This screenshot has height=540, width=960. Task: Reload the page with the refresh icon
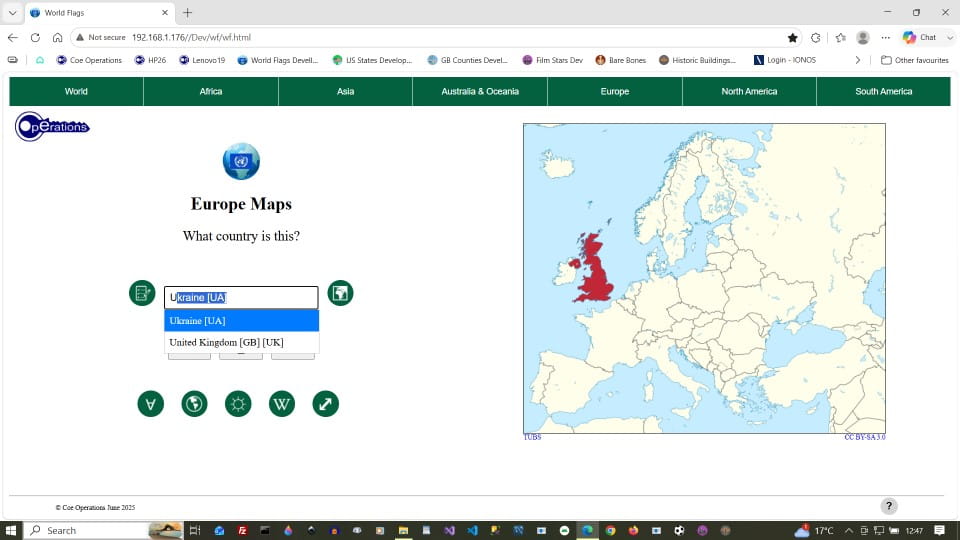click(36, 37)
